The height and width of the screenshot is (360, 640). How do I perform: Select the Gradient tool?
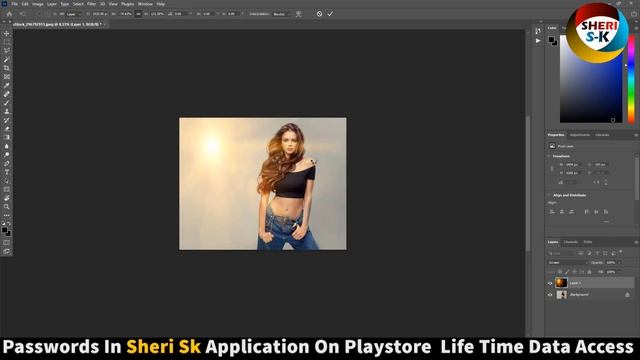click(x=7, y=138)
